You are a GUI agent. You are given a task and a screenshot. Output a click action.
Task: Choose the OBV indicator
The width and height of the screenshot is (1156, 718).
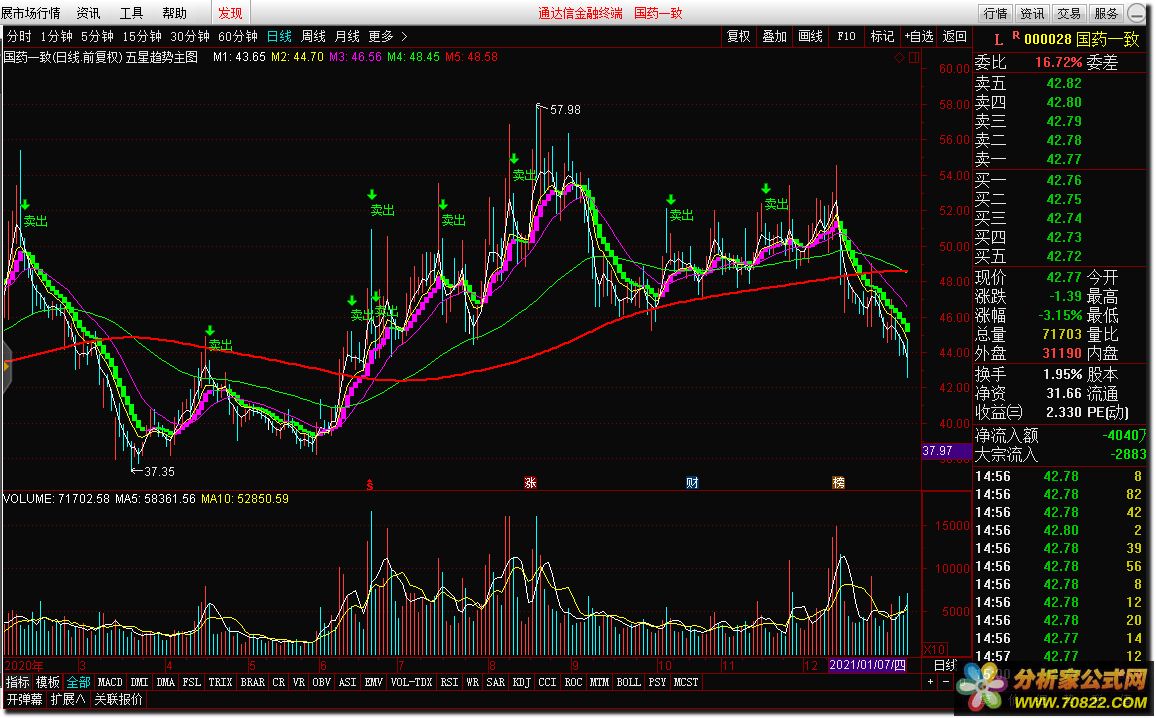click(321, 683)
